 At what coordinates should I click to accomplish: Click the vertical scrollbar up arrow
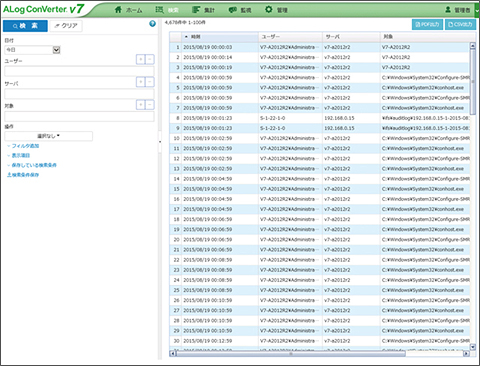tap(473, 45)
